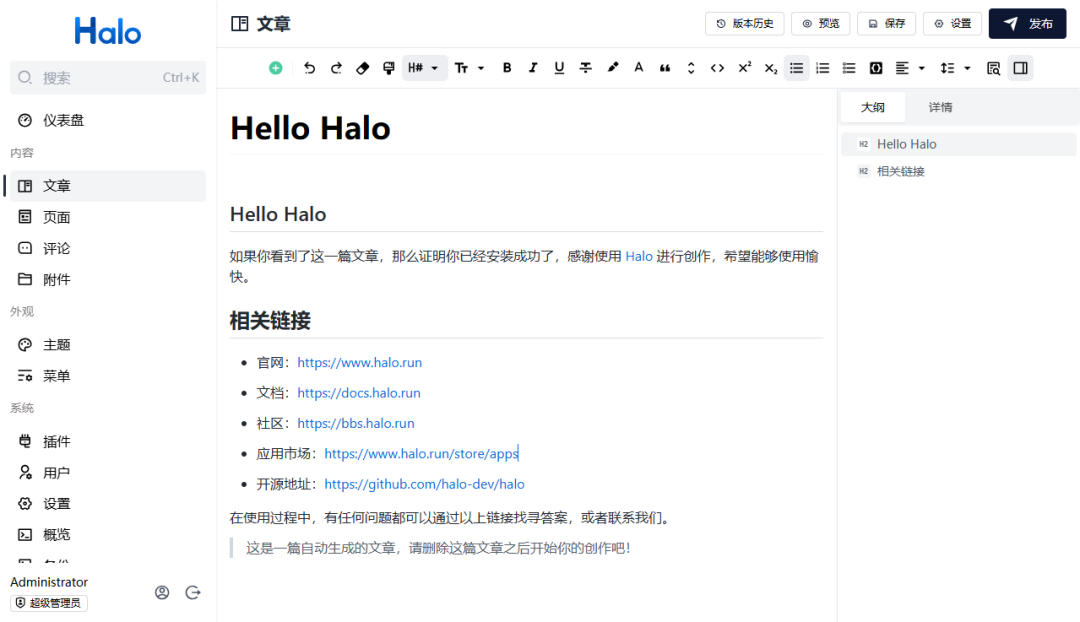Toggle bold formatting

tap(507, 68)
